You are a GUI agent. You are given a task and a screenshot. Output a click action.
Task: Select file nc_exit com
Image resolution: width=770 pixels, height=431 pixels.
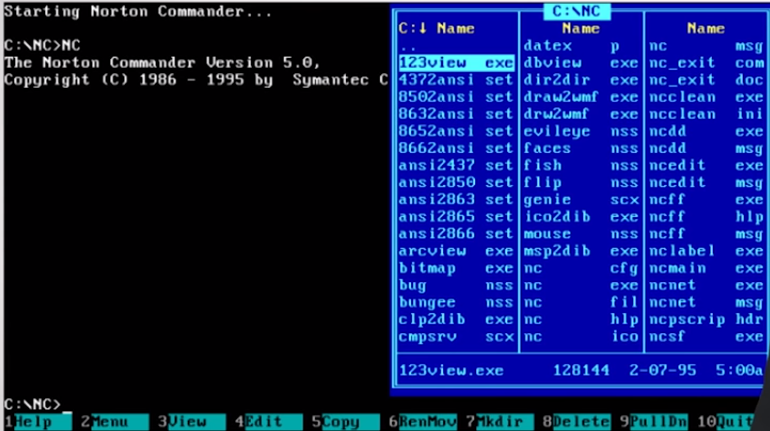pos(706,63)
